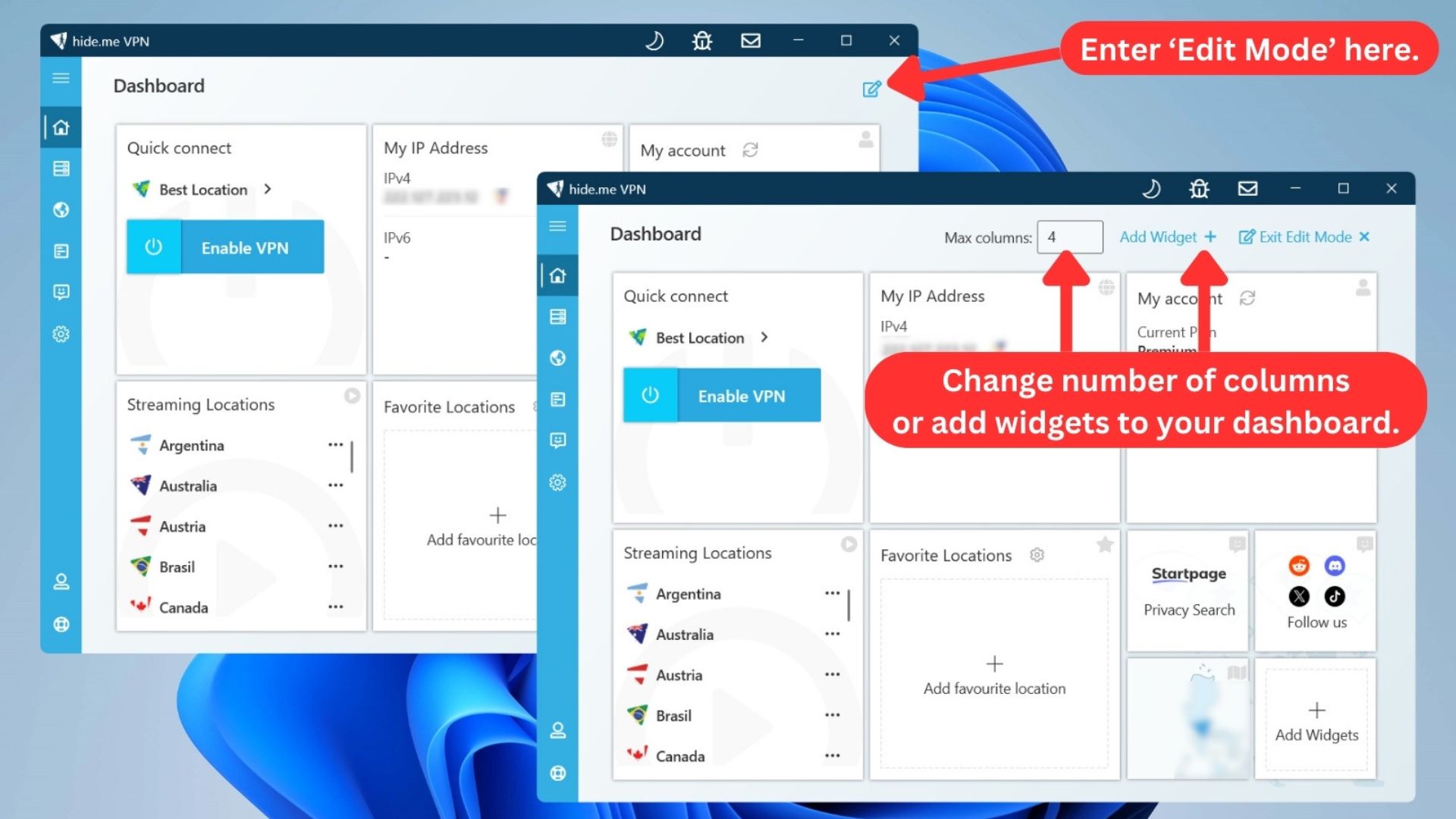Open Argentina options dots in front window

pyautogui.click(x=832, y=593)
